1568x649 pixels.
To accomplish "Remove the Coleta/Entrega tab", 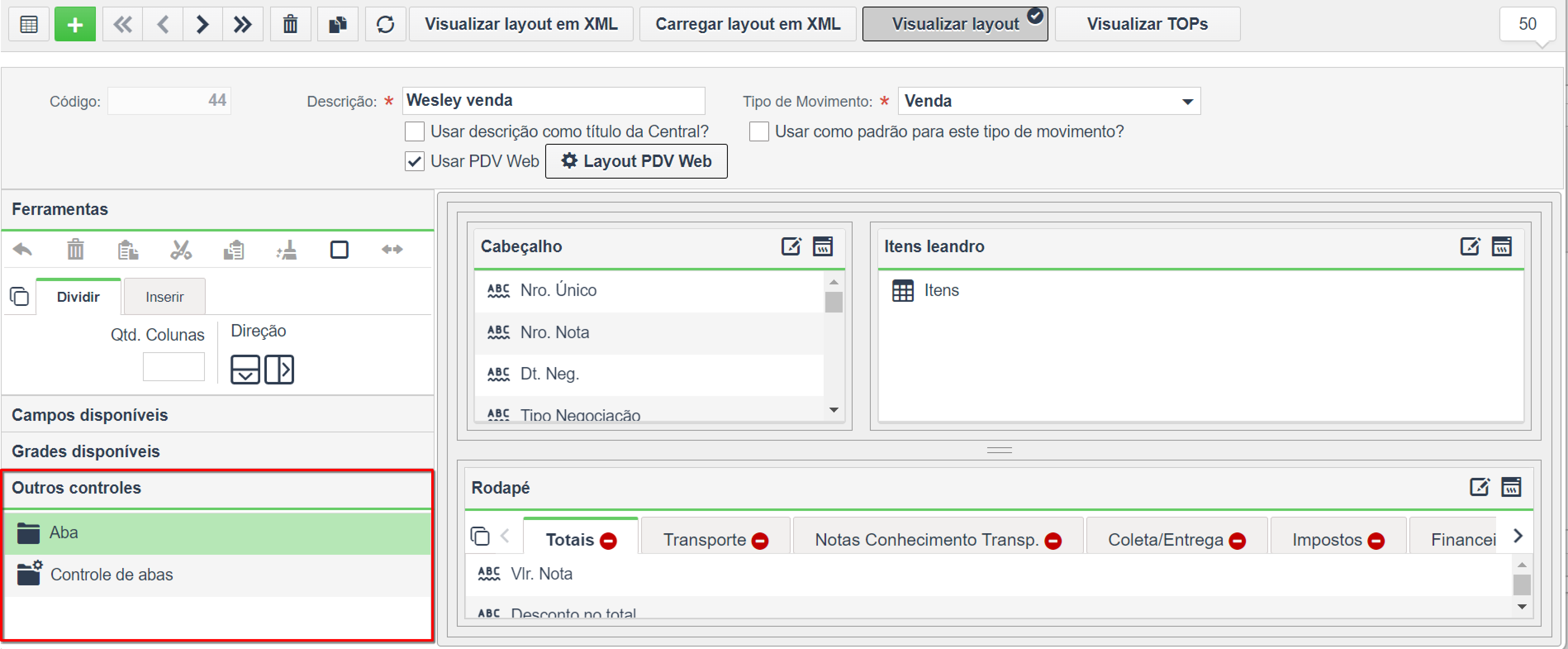I will click(1238, 541).
